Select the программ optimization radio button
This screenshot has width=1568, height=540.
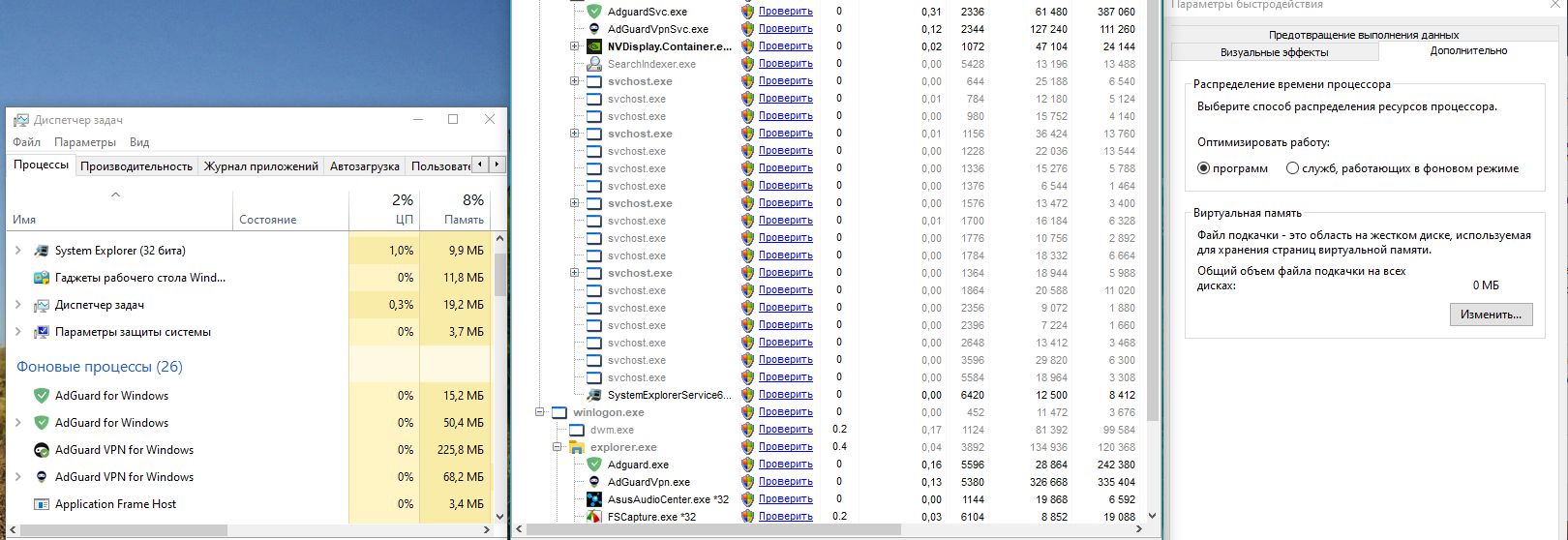(x=1204, y=168)
